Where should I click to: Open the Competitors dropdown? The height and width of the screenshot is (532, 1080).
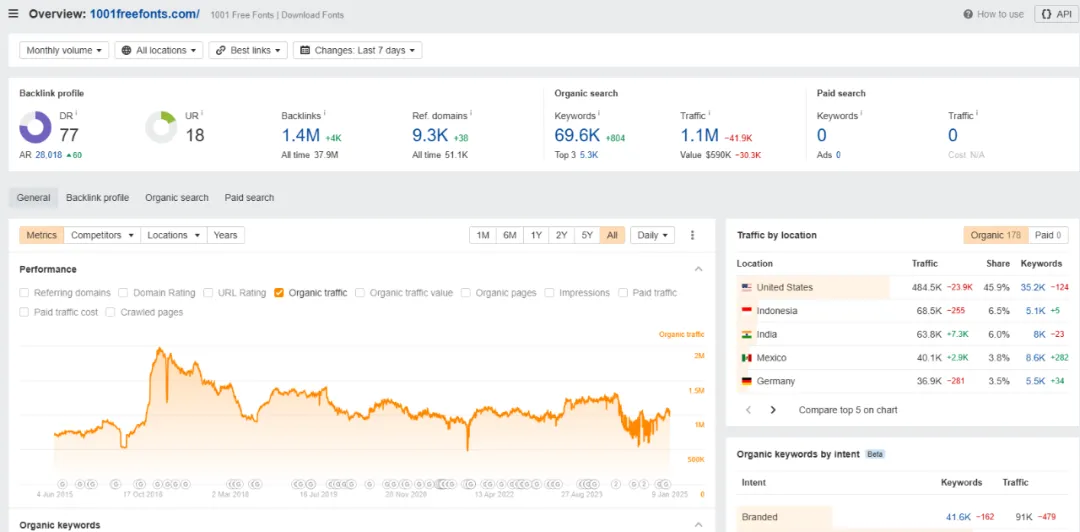pos(102,235)
